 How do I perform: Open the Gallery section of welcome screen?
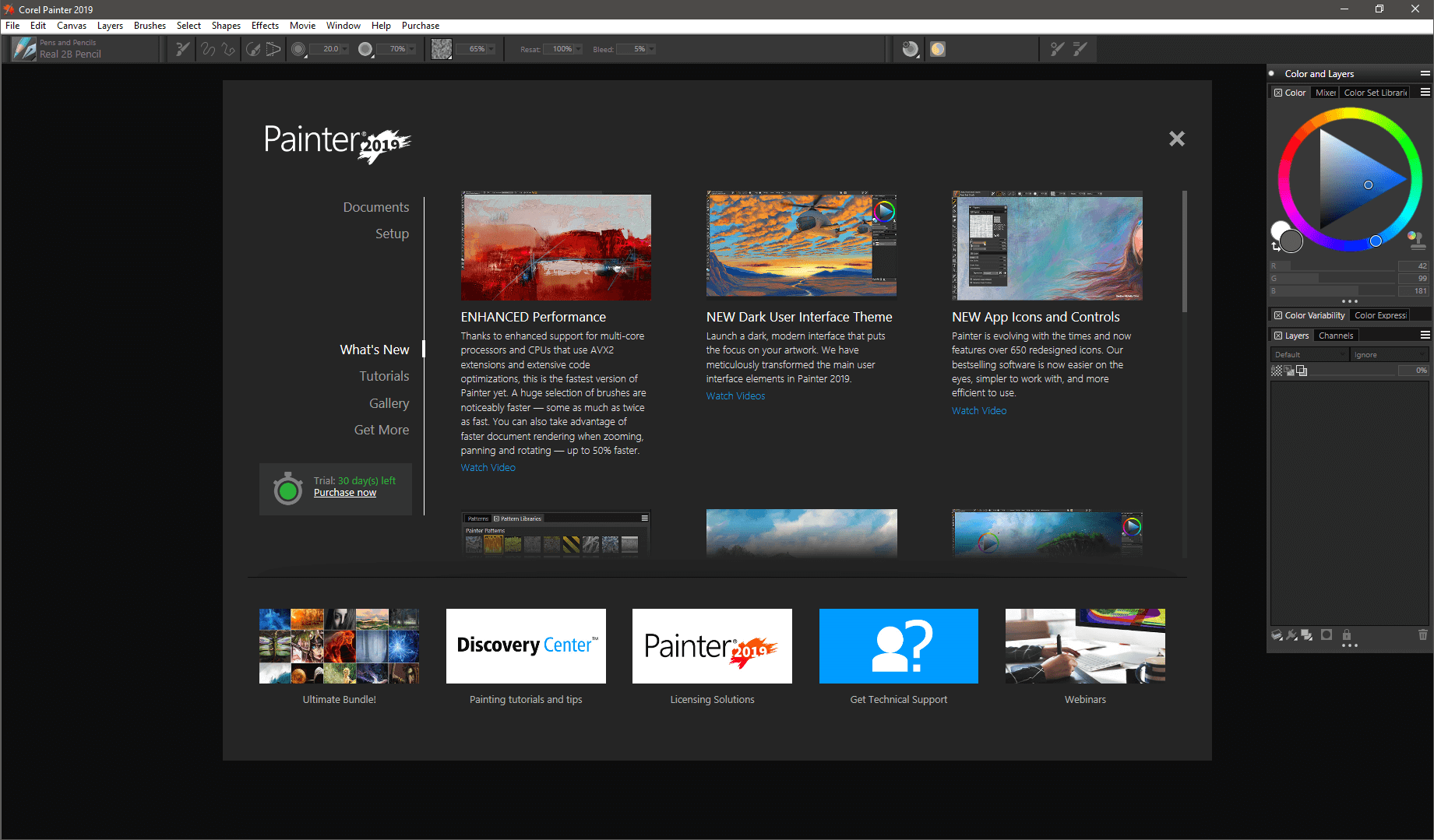pos(389,403)
